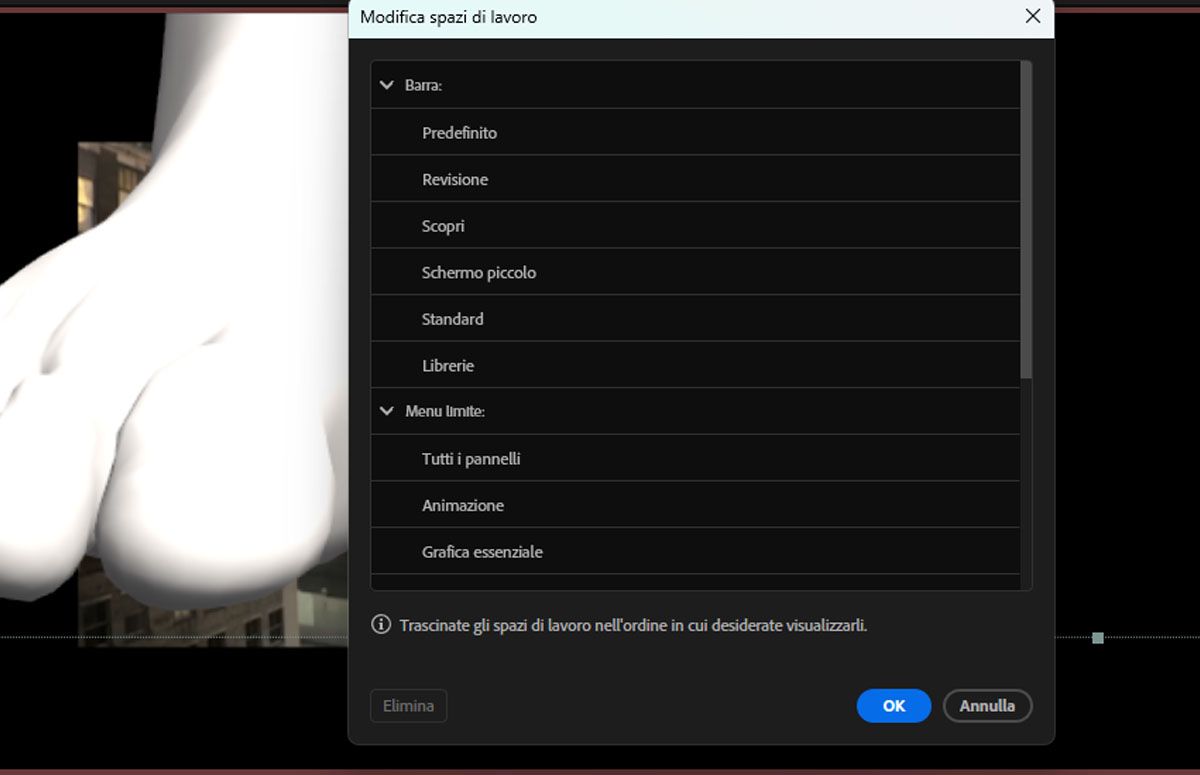Image resolution: width=1200 pixels, height=775 pixels.
Task: Select the Standard workspace row
Action: 695,319
